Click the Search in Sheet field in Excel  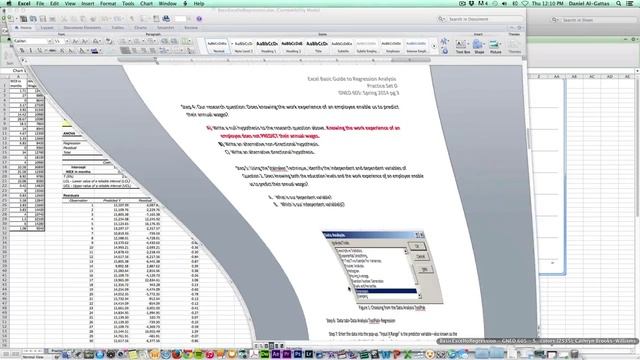coord(594,20)
